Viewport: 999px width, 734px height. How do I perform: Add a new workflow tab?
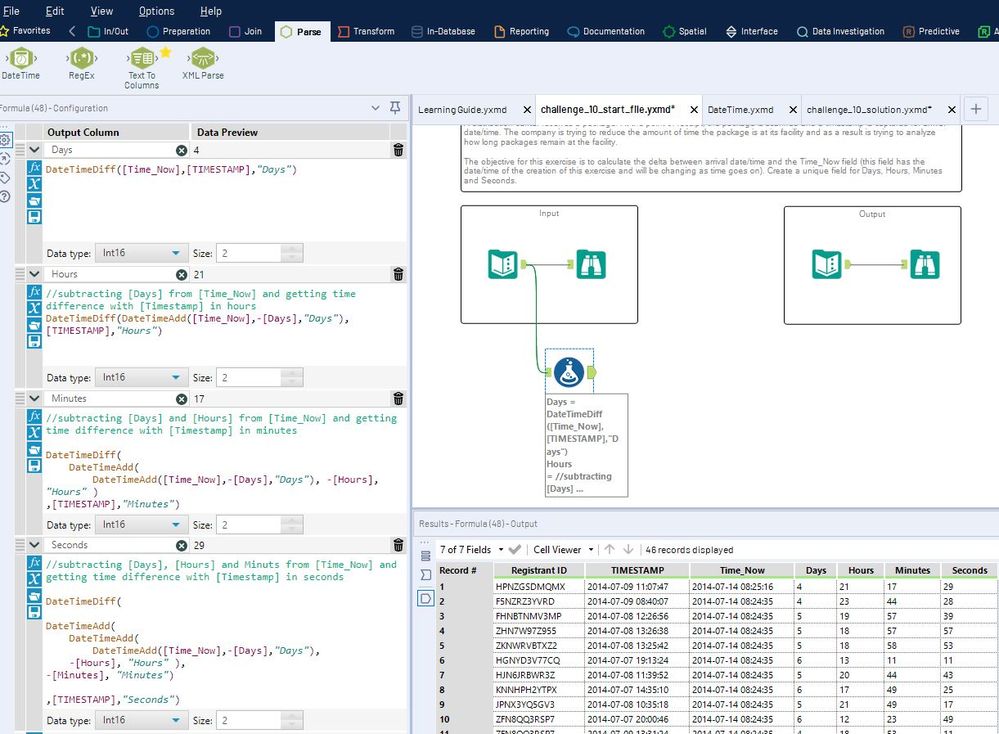coord(976,109)
